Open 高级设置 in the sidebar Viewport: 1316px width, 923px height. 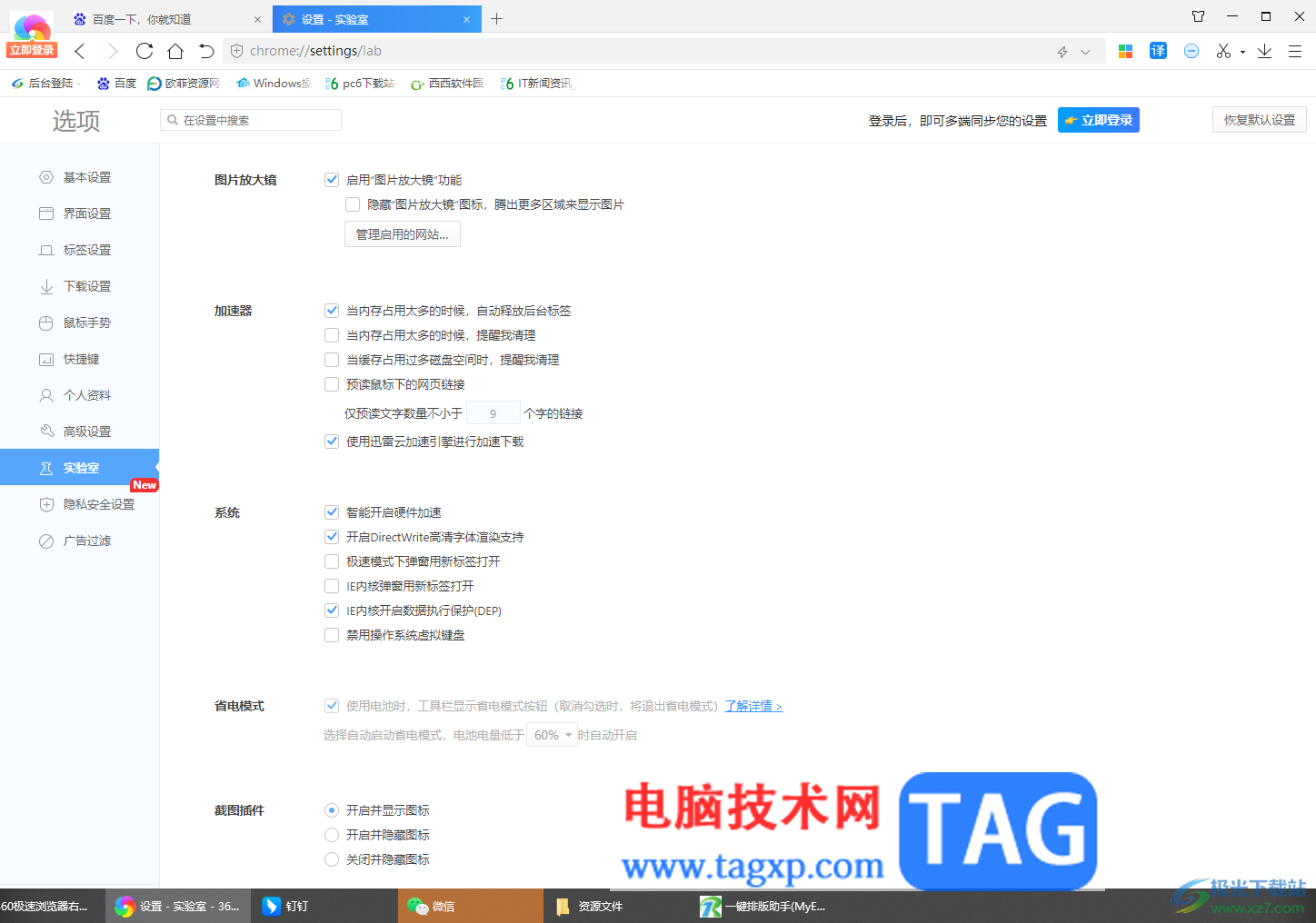click(79, 432)
